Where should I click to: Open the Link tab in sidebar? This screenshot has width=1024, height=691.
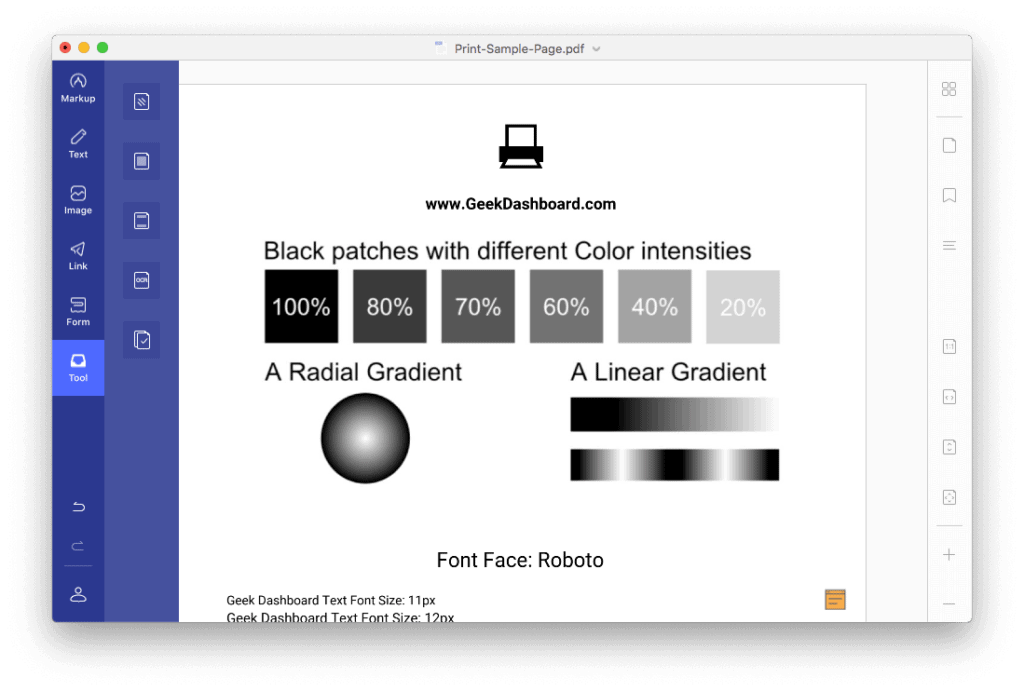click(78, 256)
